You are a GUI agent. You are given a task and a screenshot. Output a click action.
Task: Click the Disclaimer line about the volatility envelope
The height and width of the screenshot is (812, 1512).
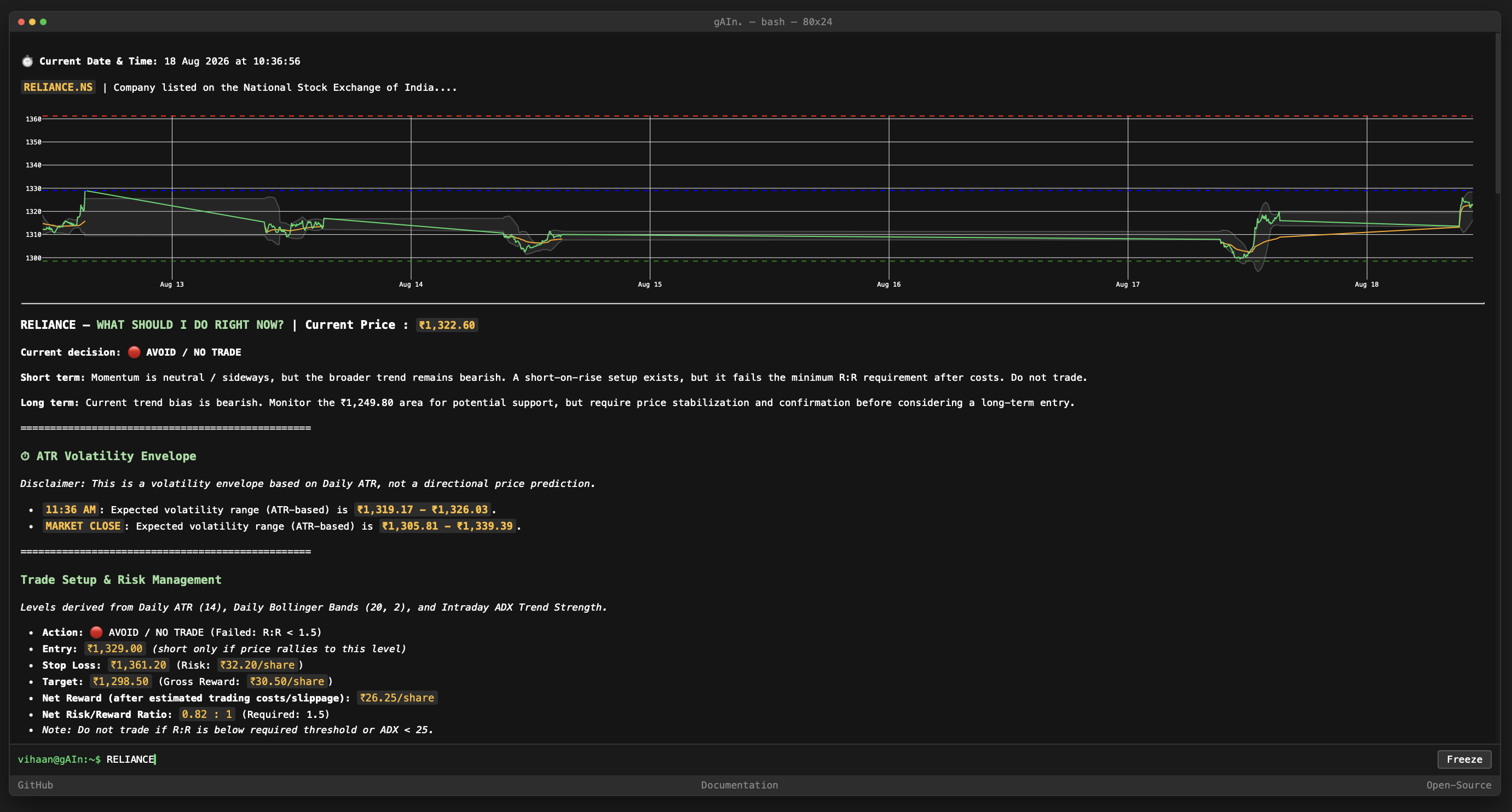308,484
